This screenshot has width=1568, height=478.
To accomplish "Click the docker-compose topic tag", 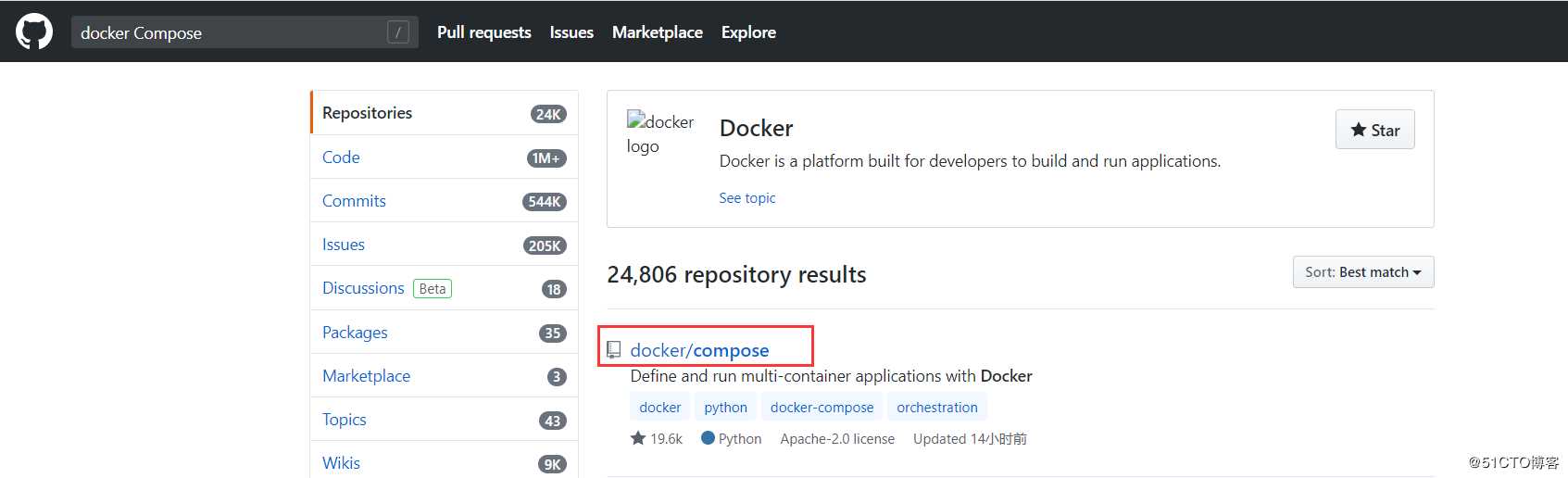I will 822,408.
